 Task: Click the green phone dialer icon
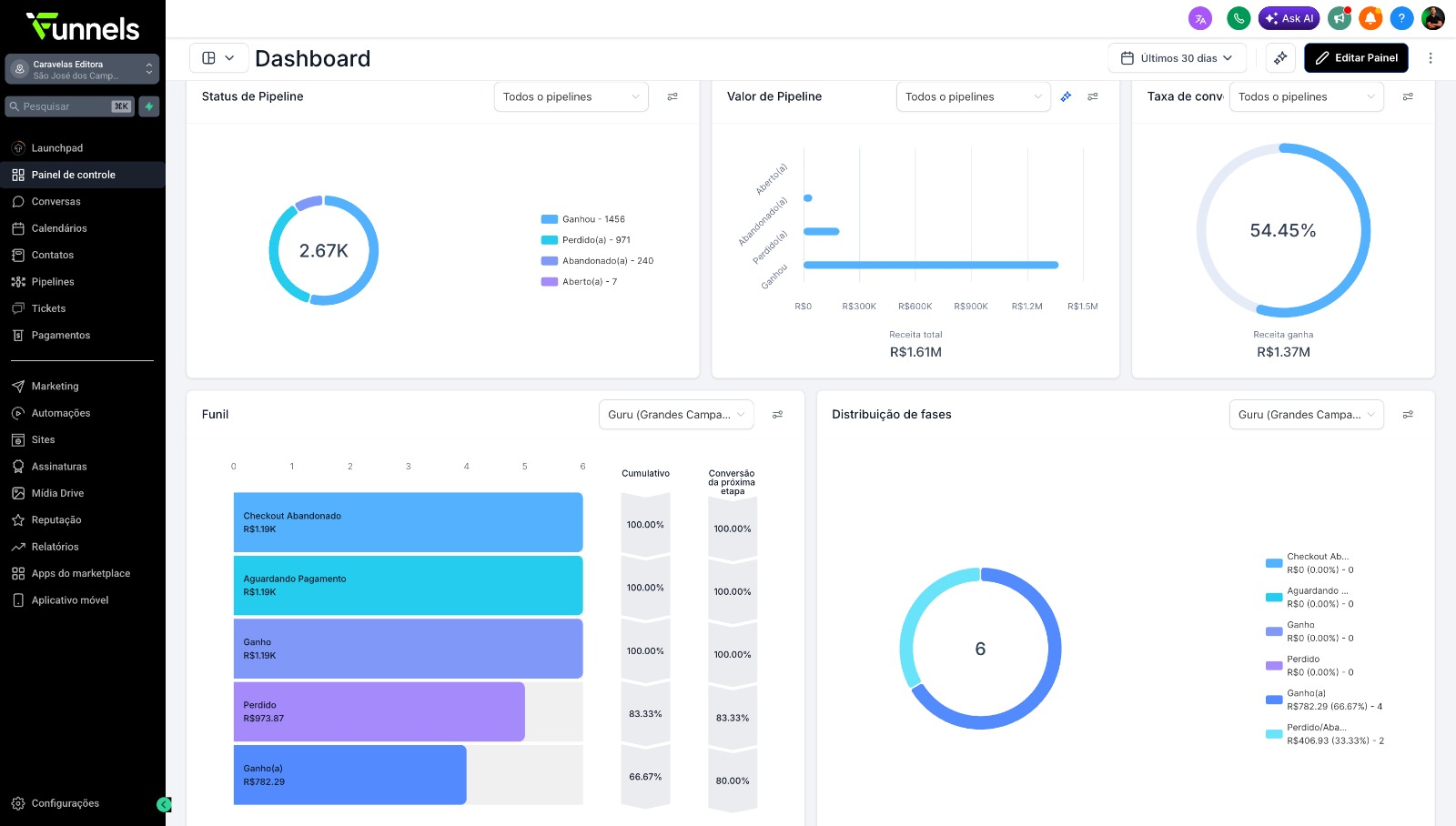(1239, 18)
